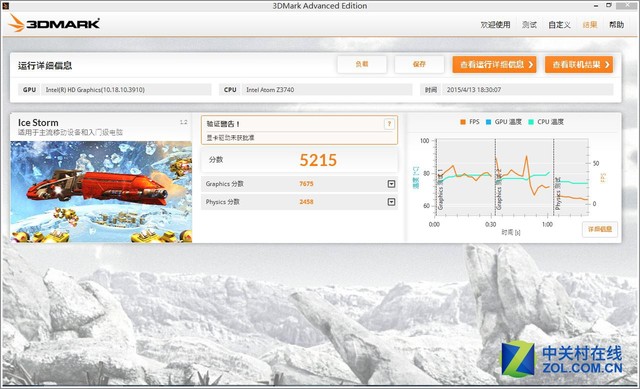Open 详细信息 button below the chart
Image resolution: width=640 pixels, height=389 pixels.
coord(600,229)
